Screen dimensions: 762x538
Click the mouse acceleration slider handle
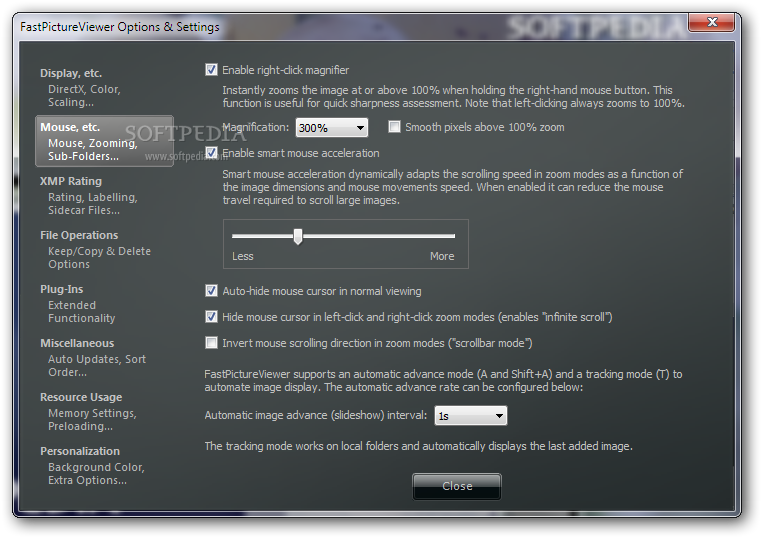tap(298, 237)
